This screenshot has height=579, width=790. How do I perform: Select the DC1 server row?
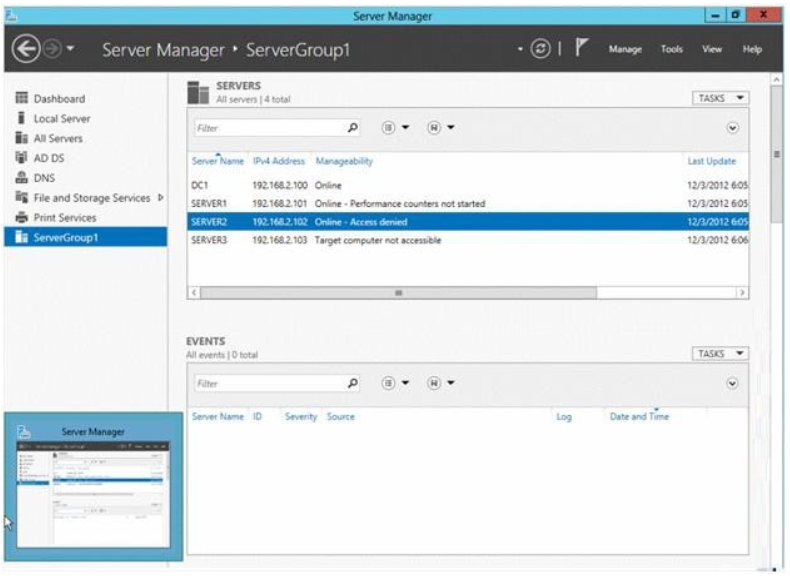click(x=468, y=185)
